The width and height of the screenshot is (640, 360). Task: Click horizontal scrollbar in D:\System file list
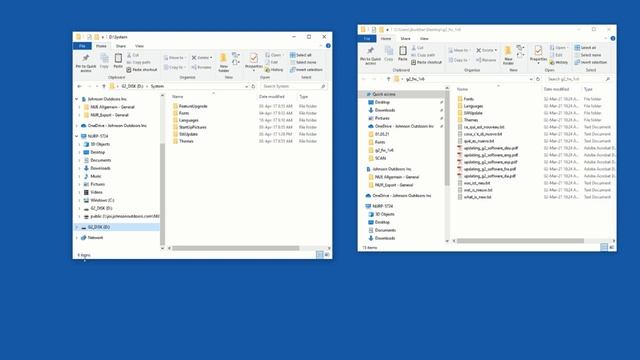[236, 248]
